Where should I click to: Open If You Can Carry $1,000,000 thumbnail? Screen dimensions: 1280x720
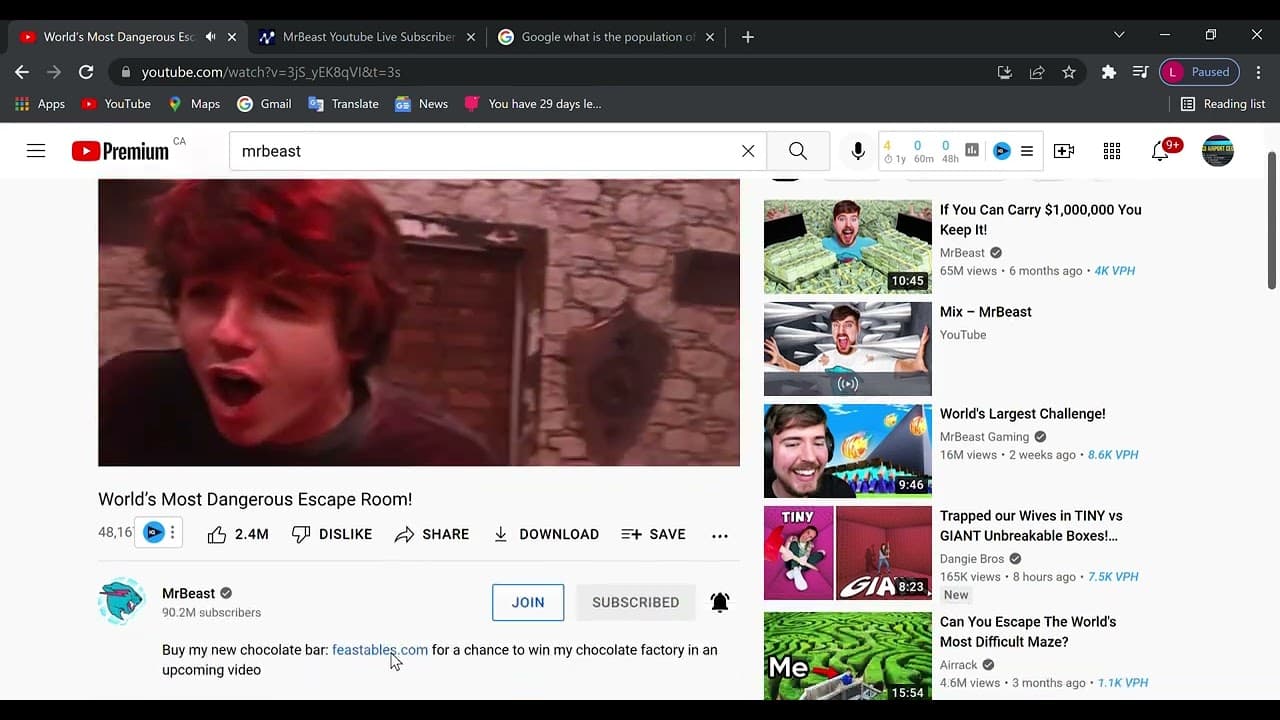coord(848,247)
